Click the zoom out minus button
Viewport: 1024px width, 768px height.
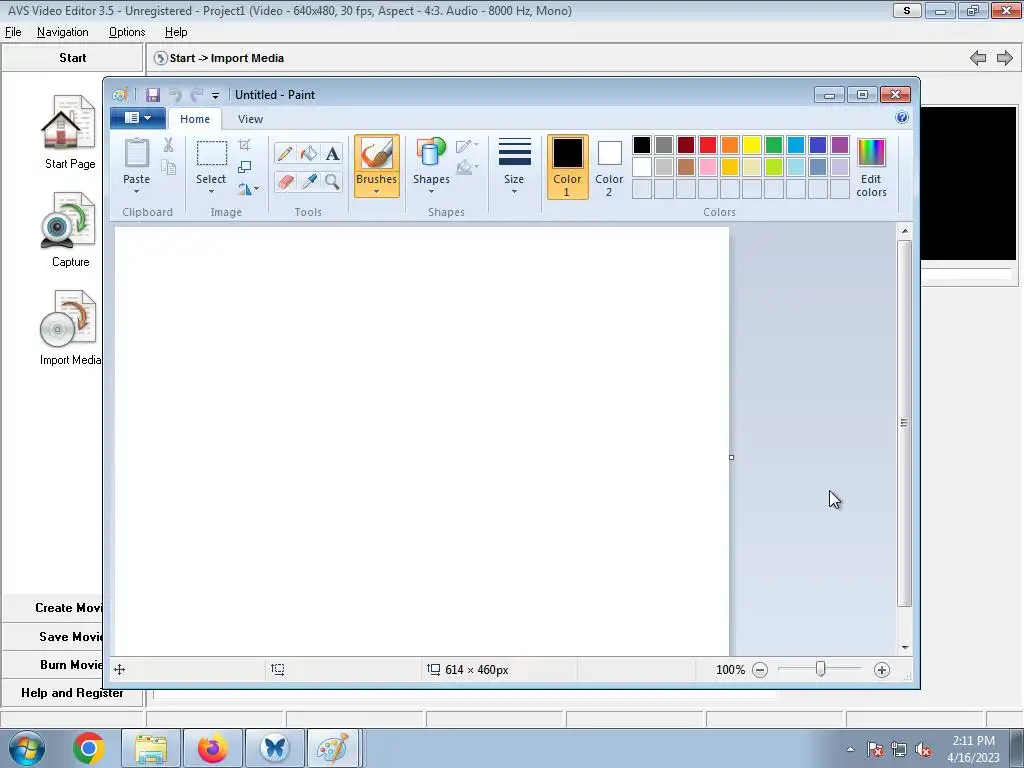pos(760,670)
